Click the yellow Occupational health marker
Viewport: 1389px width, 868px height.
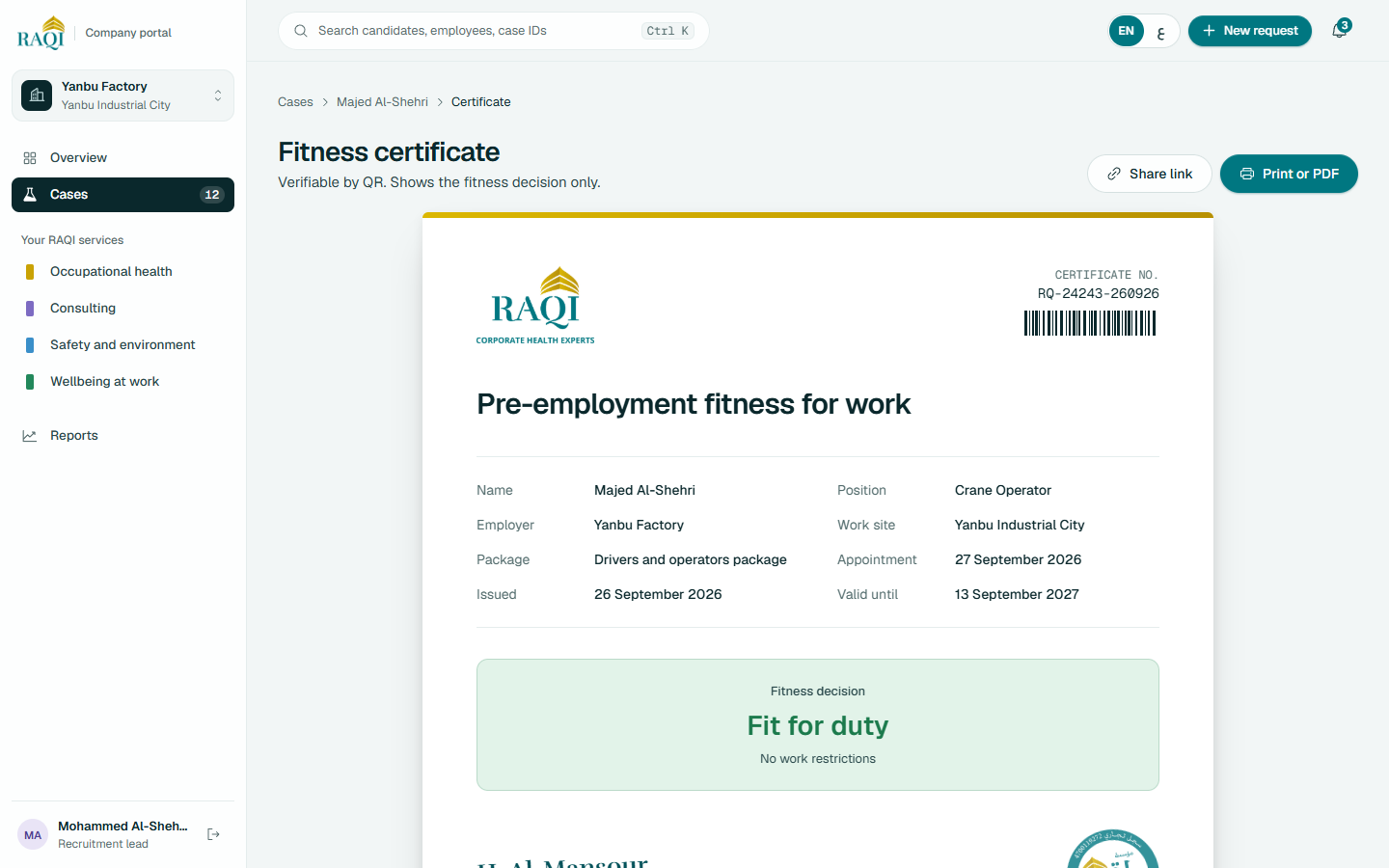tap(30, 272)
